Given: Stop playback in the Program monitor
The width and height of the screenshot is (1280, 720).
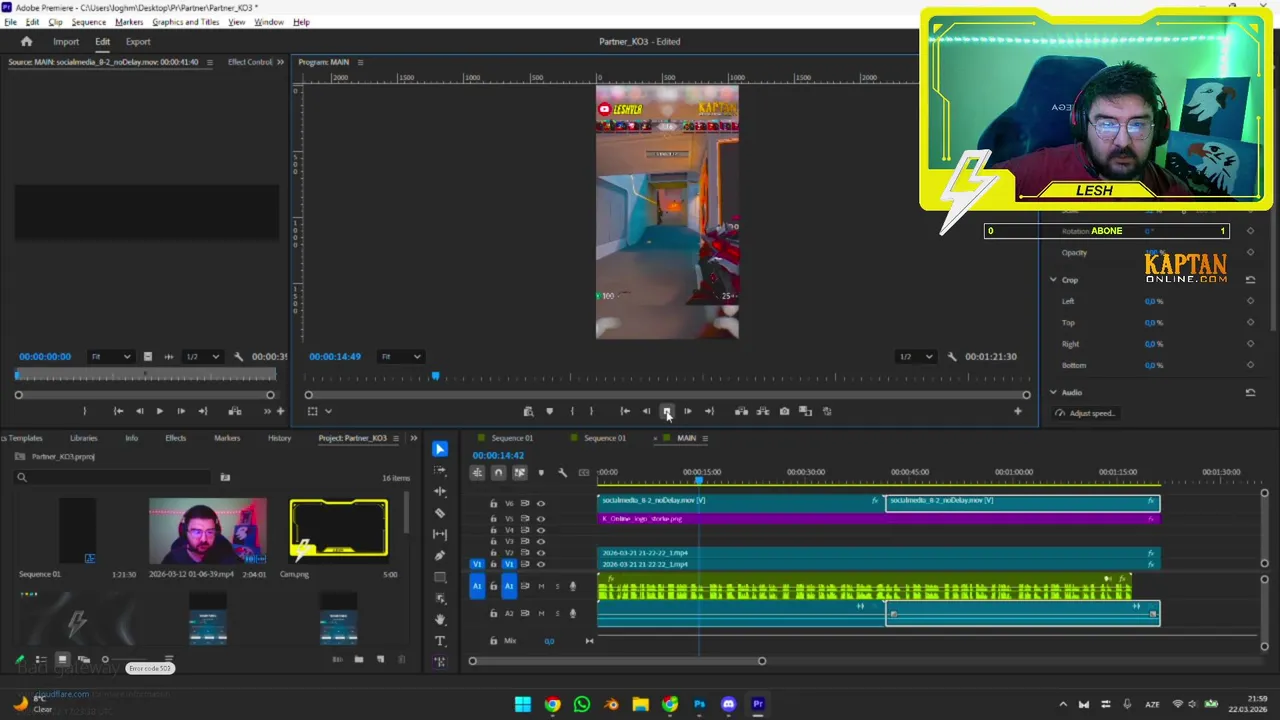Looking at the screenshot, I should (667, 411).
